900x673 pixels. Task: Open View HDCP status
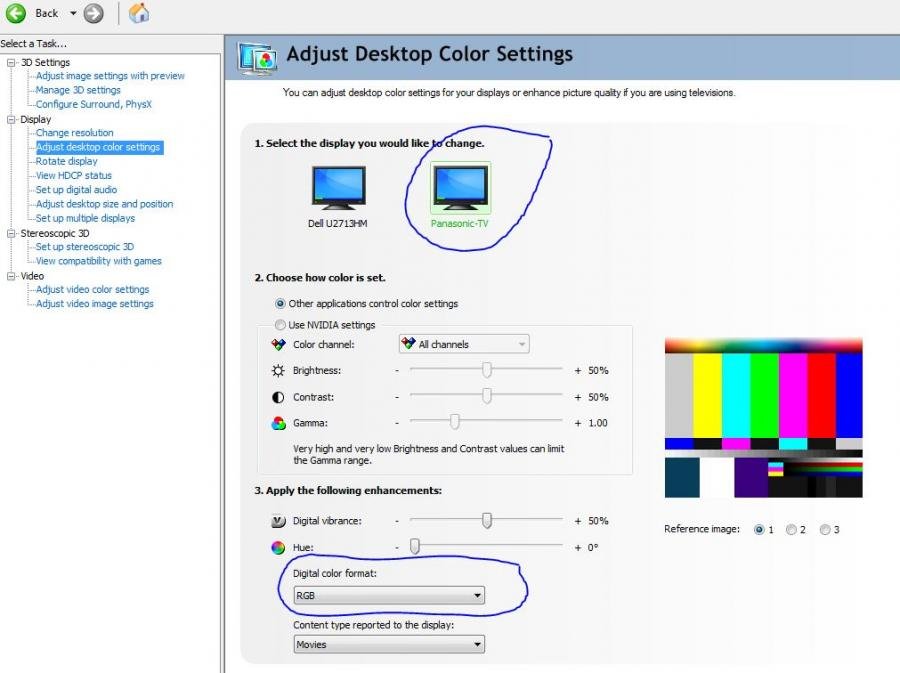point(74,176)
